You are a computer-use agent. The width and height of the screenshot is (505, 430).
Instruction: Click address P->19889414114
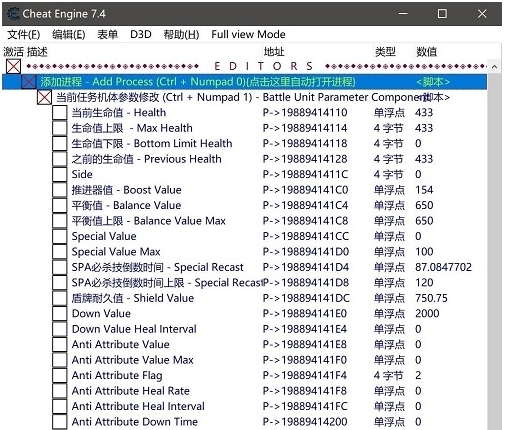[305, 128]
